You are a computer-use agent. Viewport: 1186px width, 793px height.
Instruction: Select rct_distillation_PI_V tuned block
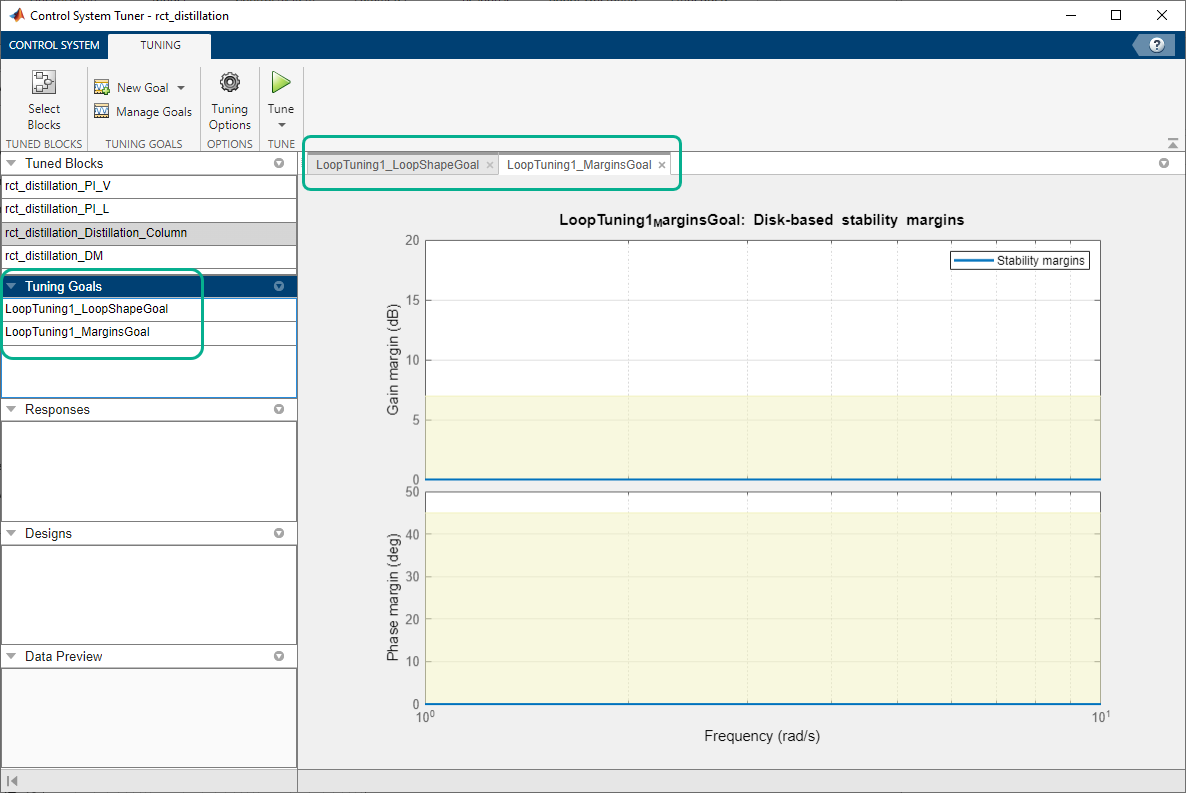pyautogui.click(x=149, y=186)
